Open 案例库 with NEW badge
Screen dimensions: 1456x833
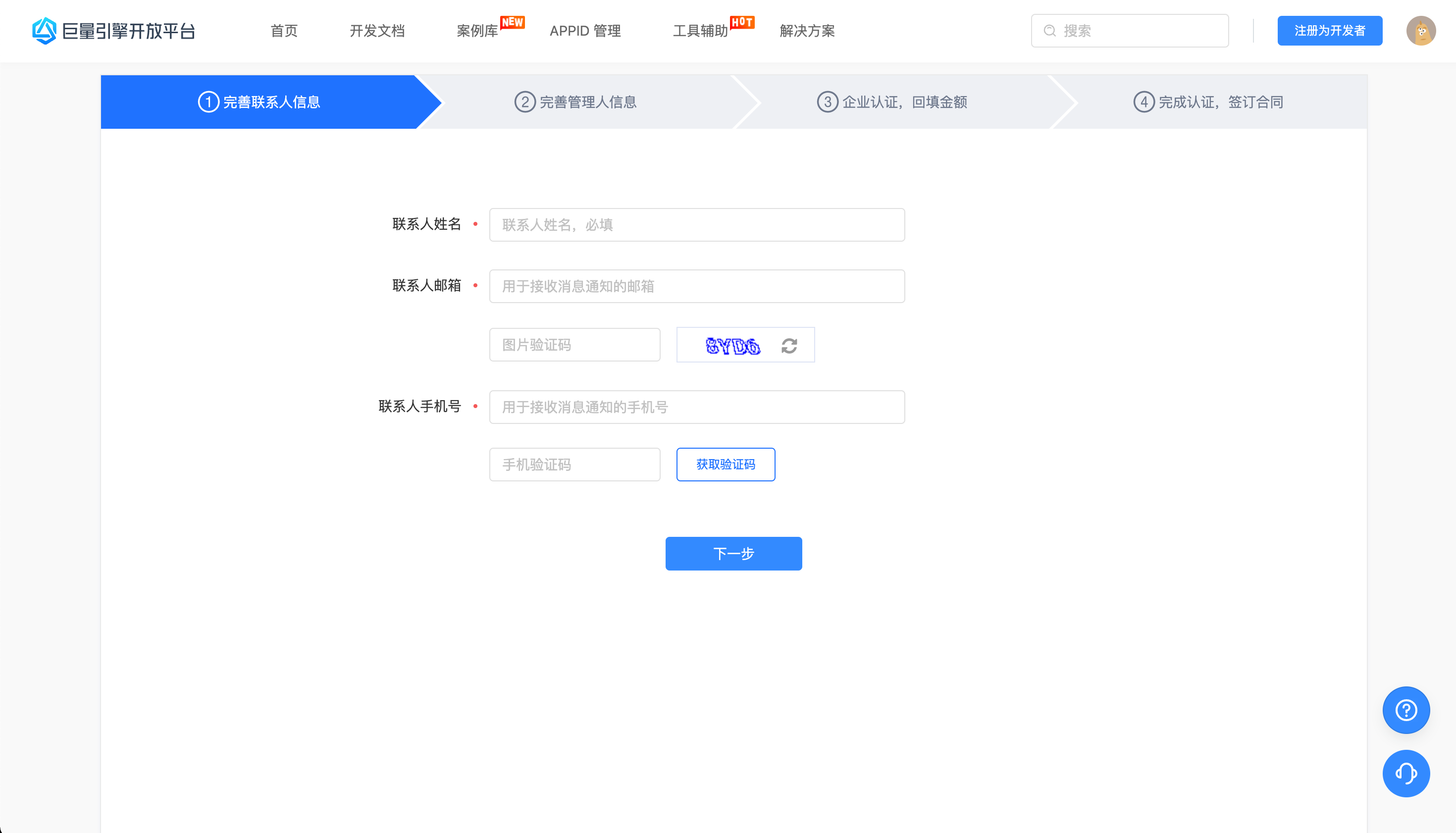(x=477, y=31)
